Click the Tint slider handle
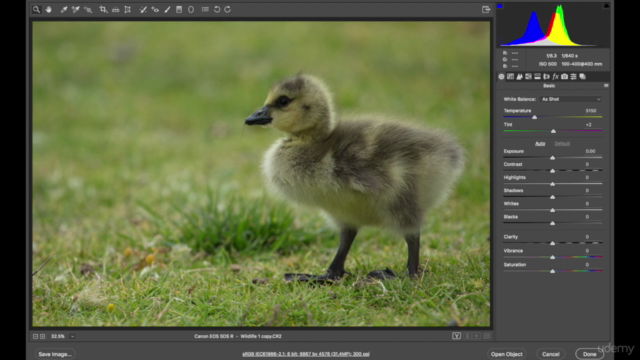640x360 pixels. pyautogui.click(x=553, y=131)
